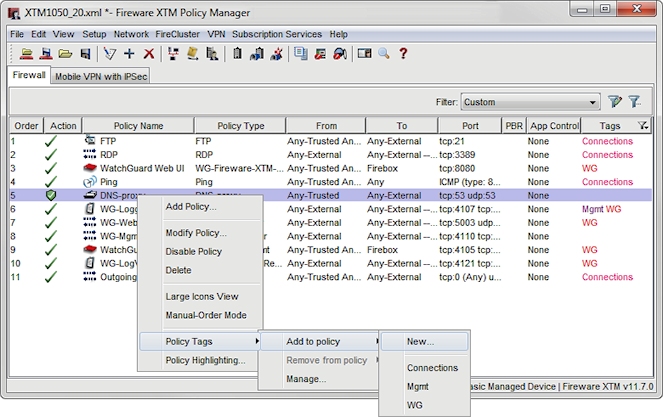Select the RDP policy name row
The image size is (663, 417).
(109, 154)
